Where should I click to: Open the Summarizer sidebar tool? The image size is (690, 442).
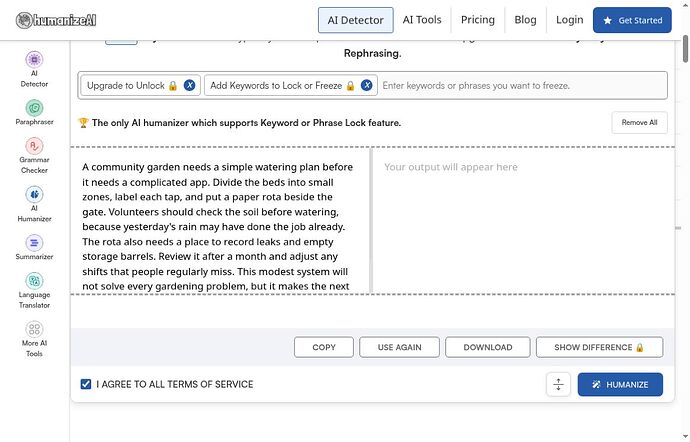(34, 247)
